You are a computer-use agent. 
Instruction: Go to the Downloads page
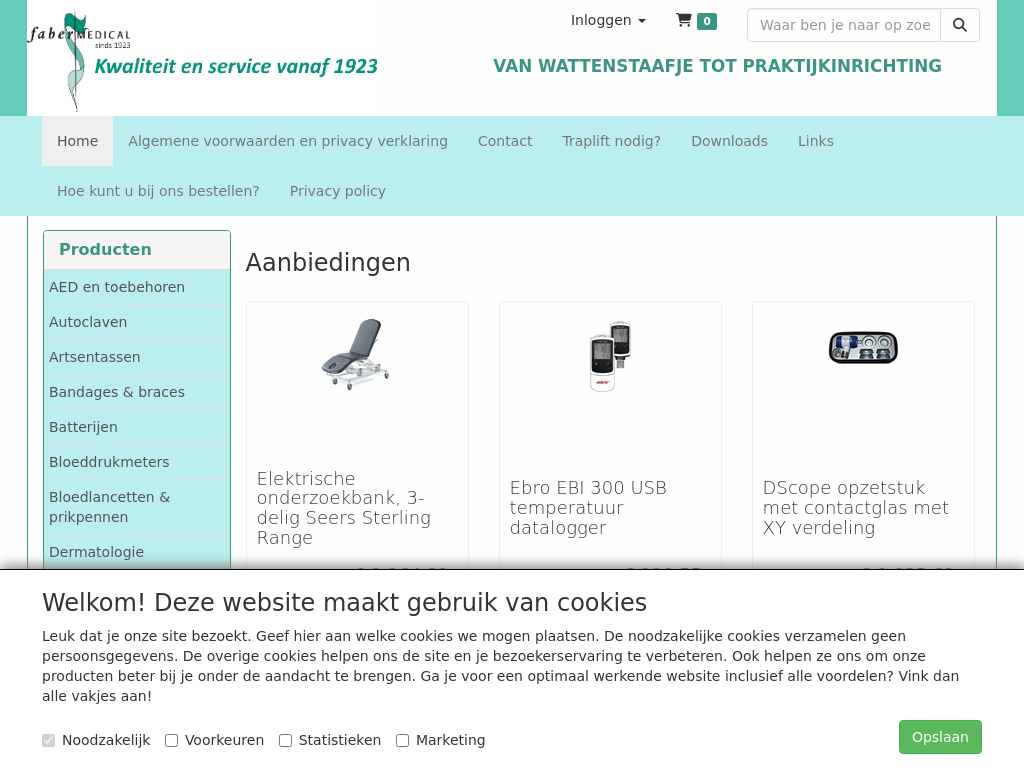click(729, 141)
